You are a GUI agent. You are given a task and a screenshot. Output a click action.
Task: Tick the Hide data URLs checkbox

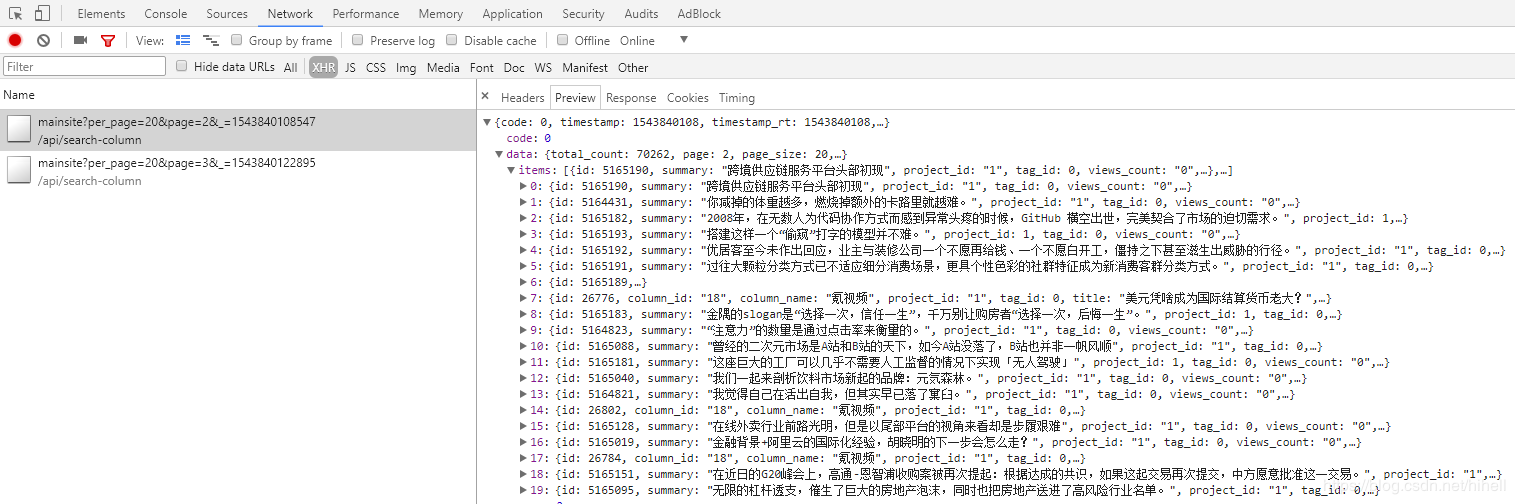tap(181, 66)
